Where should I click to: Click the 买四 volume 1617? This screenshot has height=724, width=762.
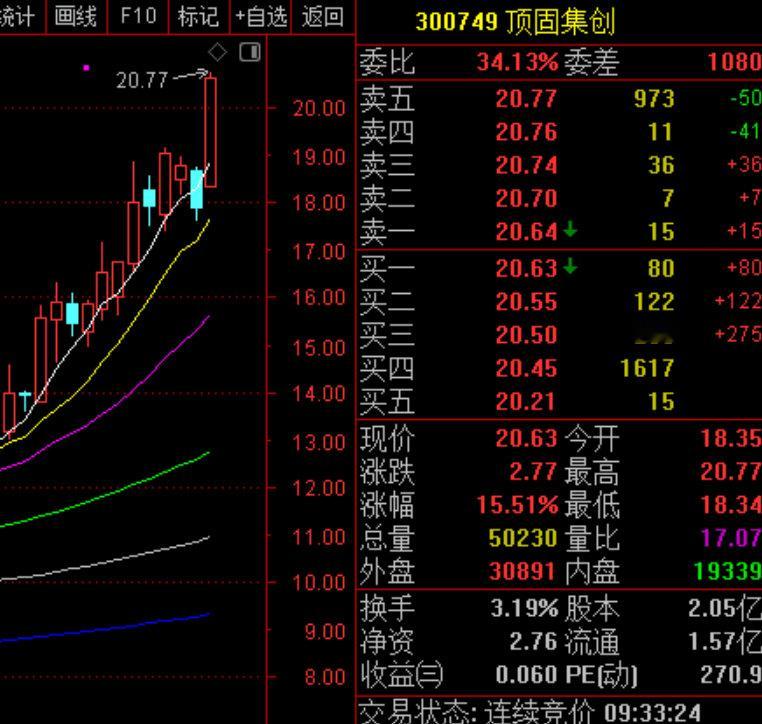(647, 368)
